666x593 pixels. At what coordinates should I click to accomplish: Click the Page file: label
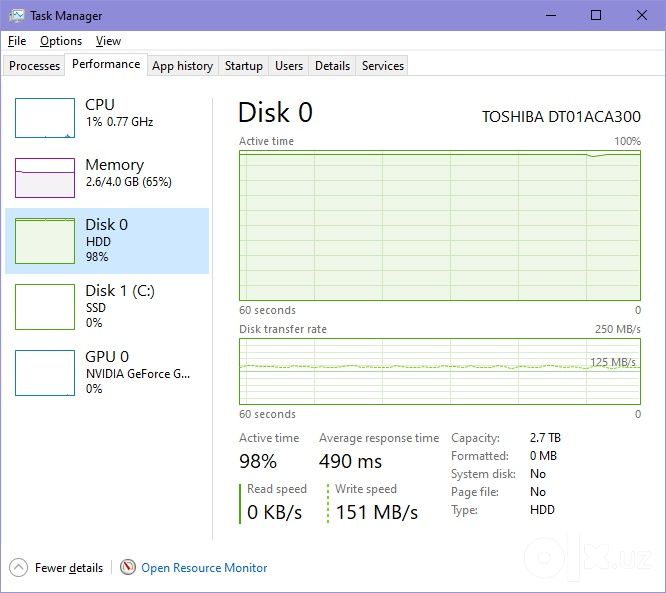pos(475,492)
